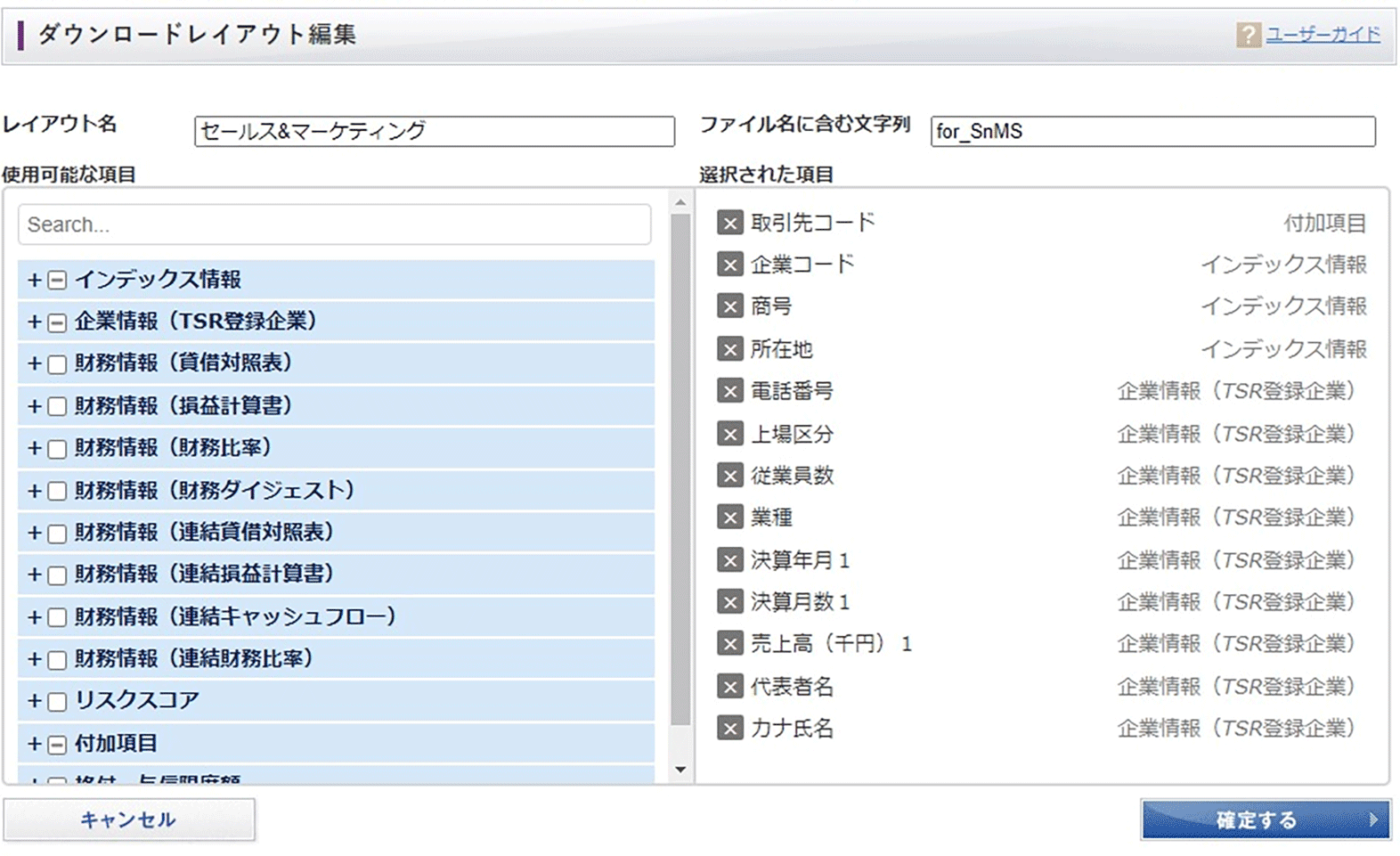Expand the 財務情報（損益計算書） group
Viewport: 1400px width, 856px height.
tap(34, 406)
